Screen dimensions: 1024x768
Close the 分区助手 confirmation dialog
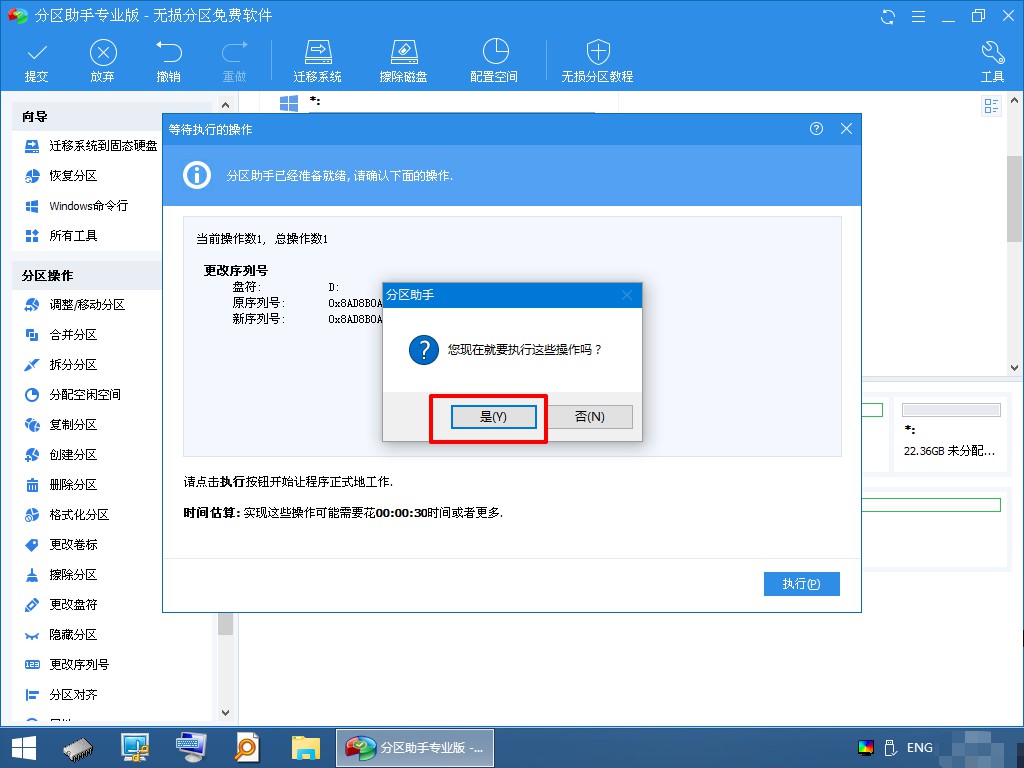pos(627,295)
